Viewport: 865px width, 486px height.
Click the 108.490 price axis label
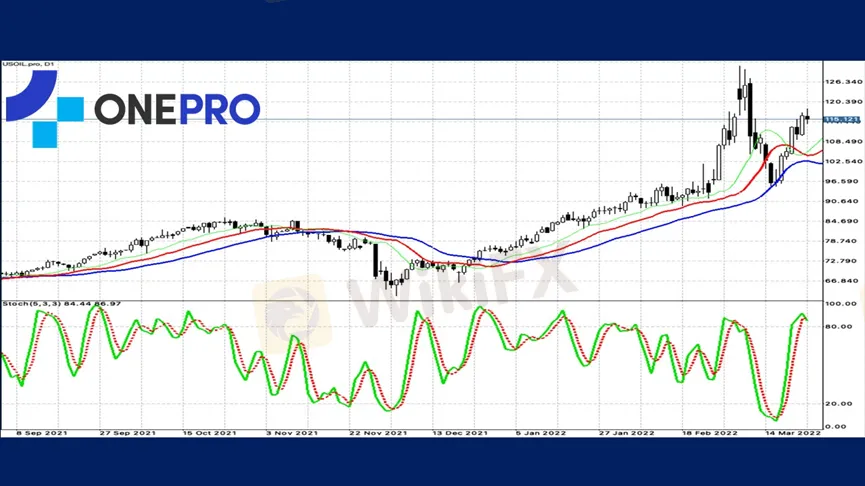coord(843,141)
